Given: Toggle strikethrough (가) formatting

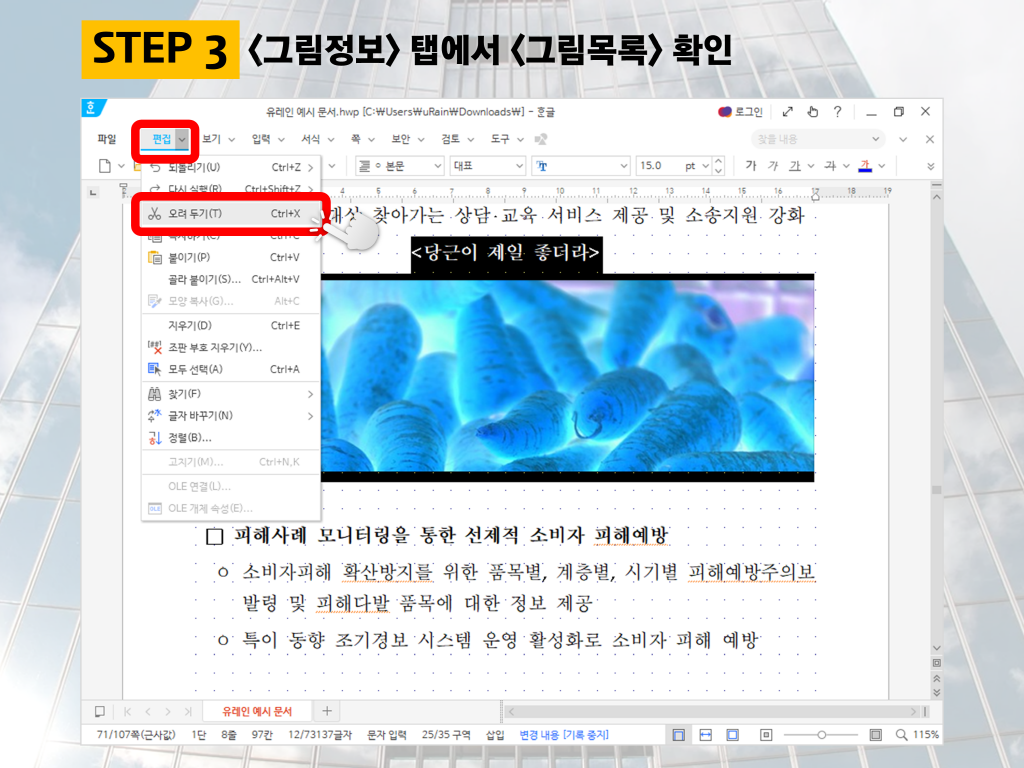Looking at the screenshot, I should (829, 166).
